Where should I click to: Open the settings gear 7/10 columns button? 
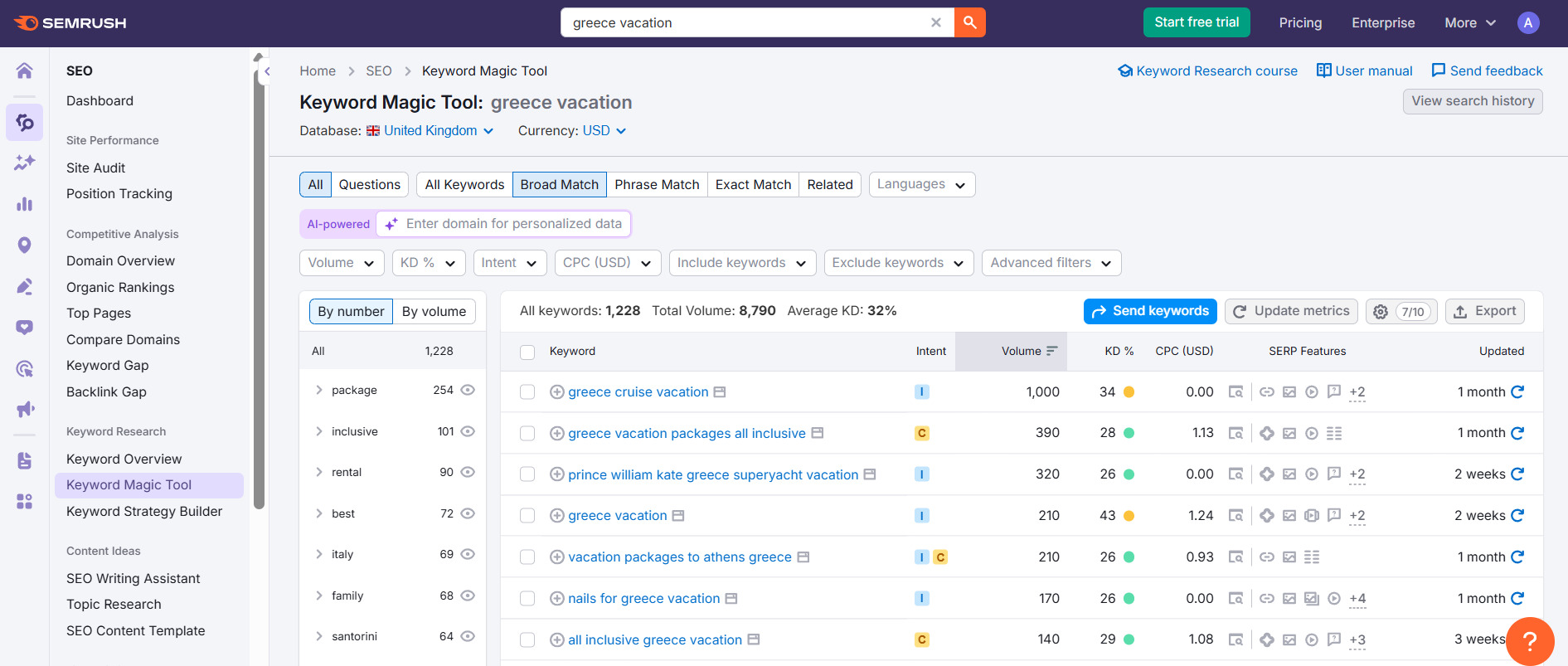coord(1401,311)
